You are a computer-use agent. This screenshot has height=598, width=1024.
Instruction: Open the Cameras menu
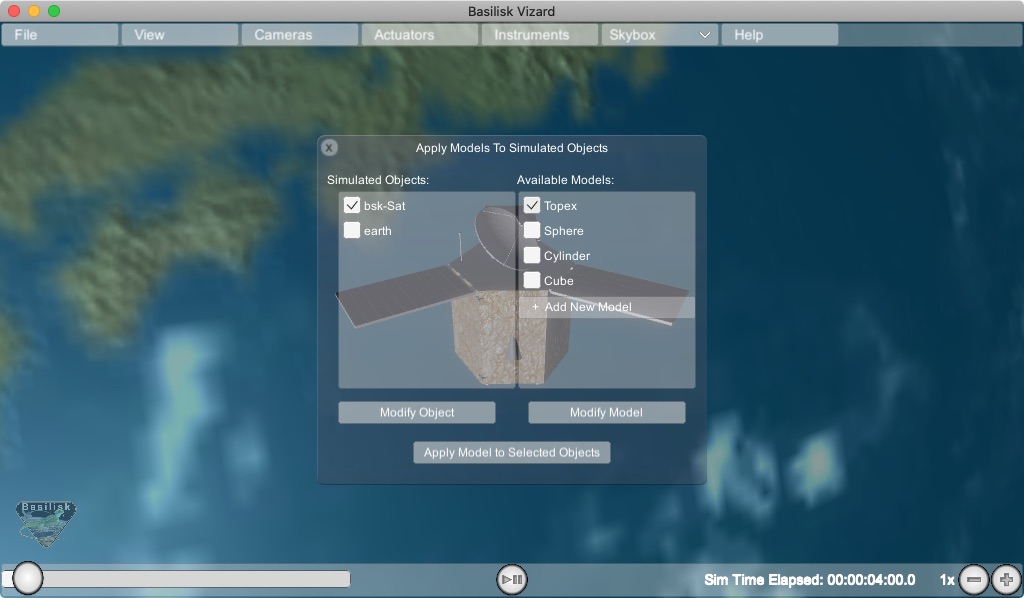pyautogui.click(x=299, y=35)
